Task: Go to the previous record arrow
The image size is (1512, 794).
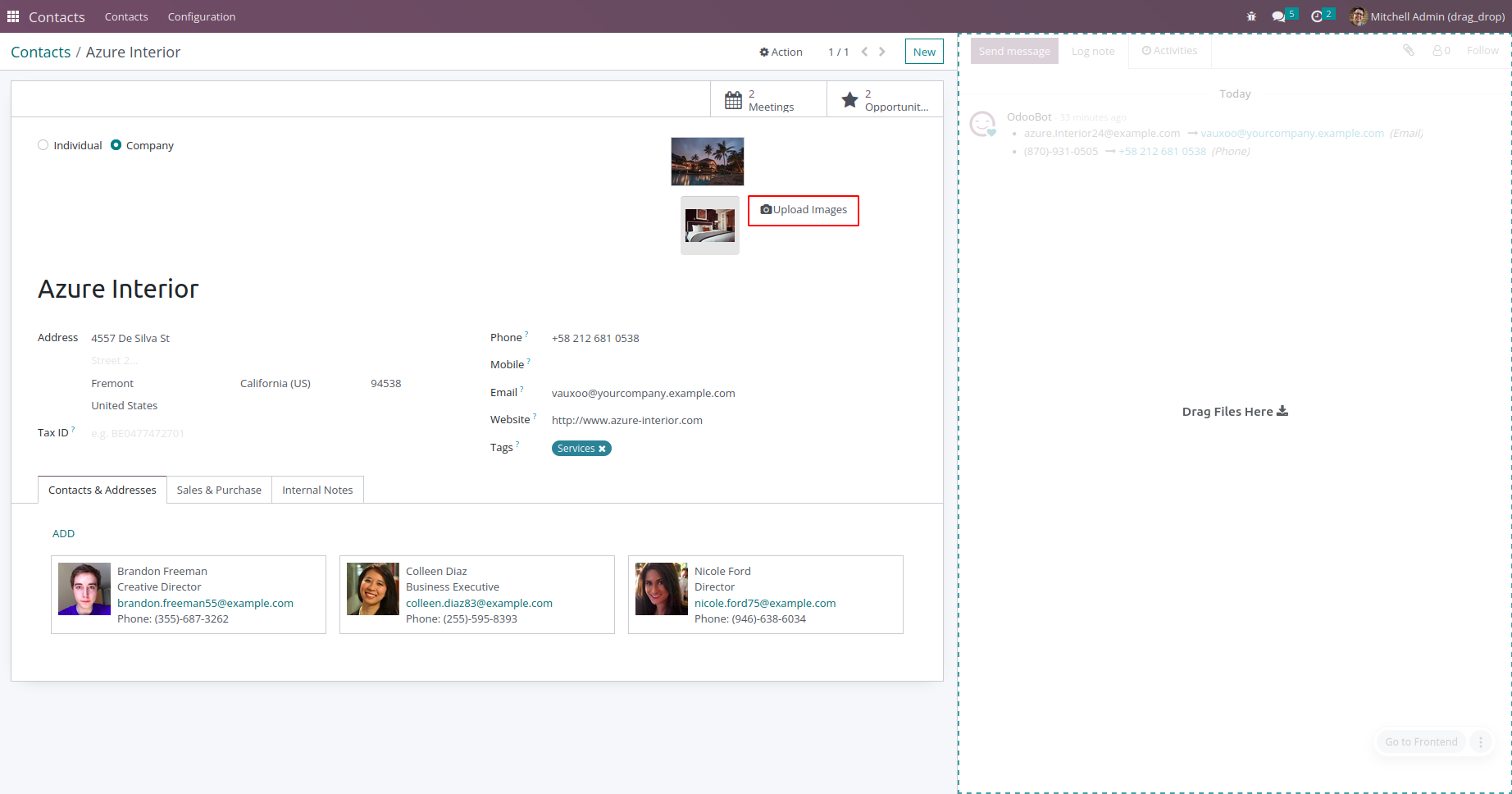Action: [x=864, y=52]
